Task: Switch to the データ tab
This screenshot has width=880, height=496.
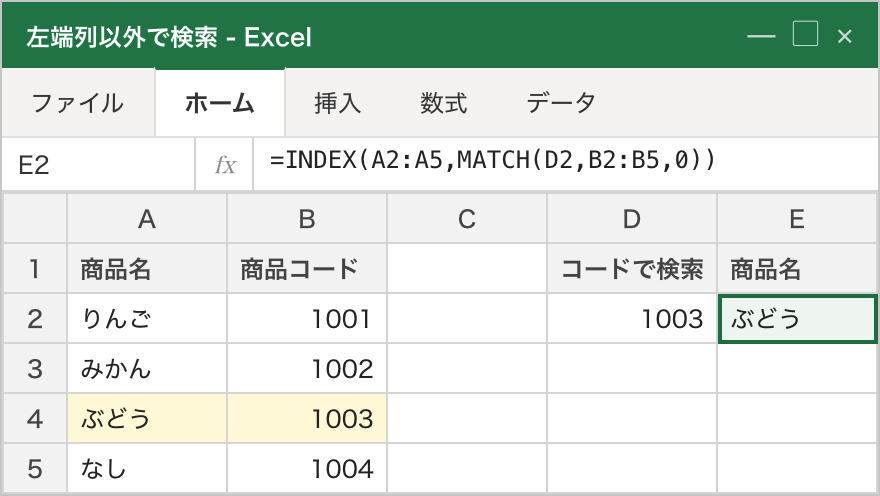Action: point(561,103)
